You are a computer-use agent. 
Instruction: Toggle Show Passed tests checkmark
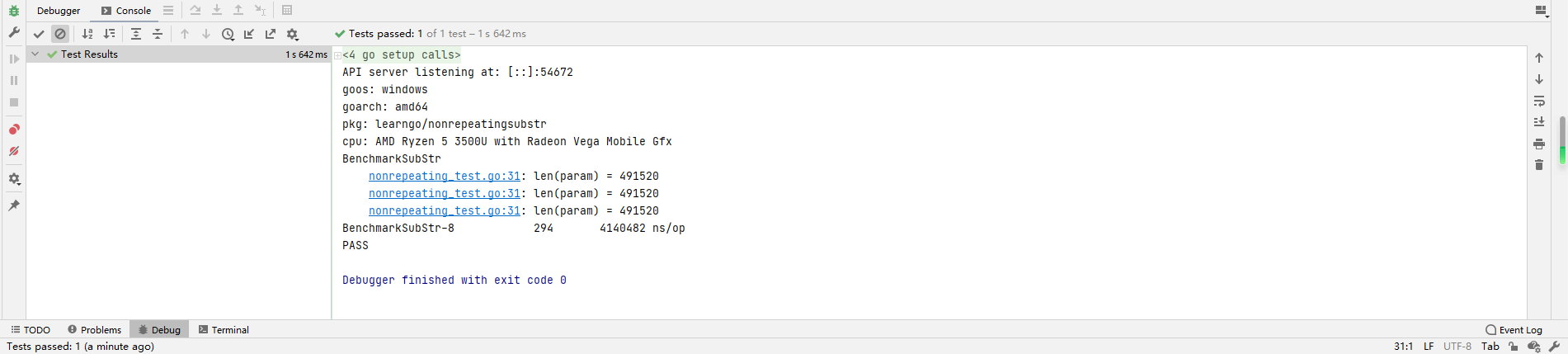(x=39, y=34)
